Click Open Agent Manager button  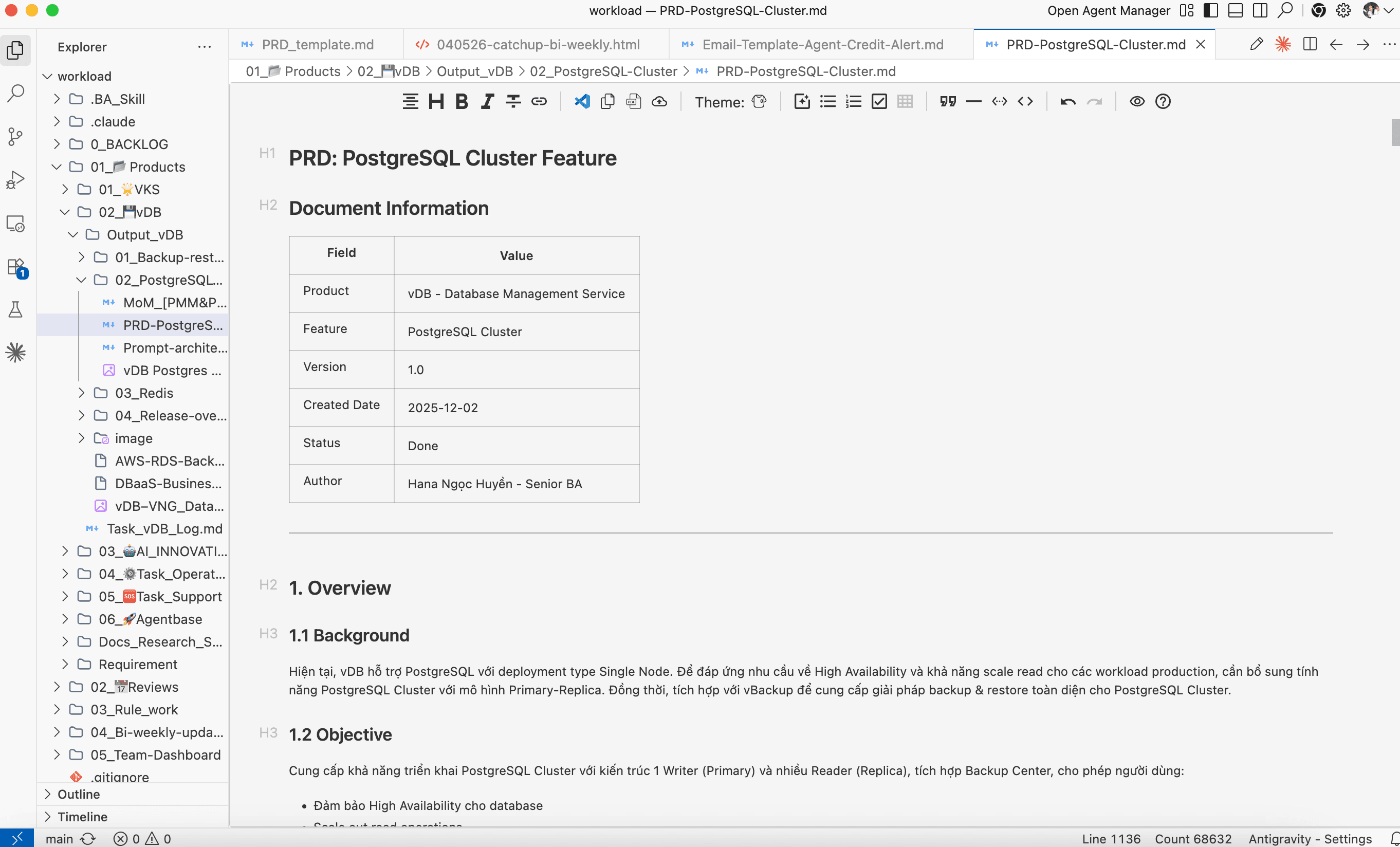pyautogui.click(x=1109, y=10)
